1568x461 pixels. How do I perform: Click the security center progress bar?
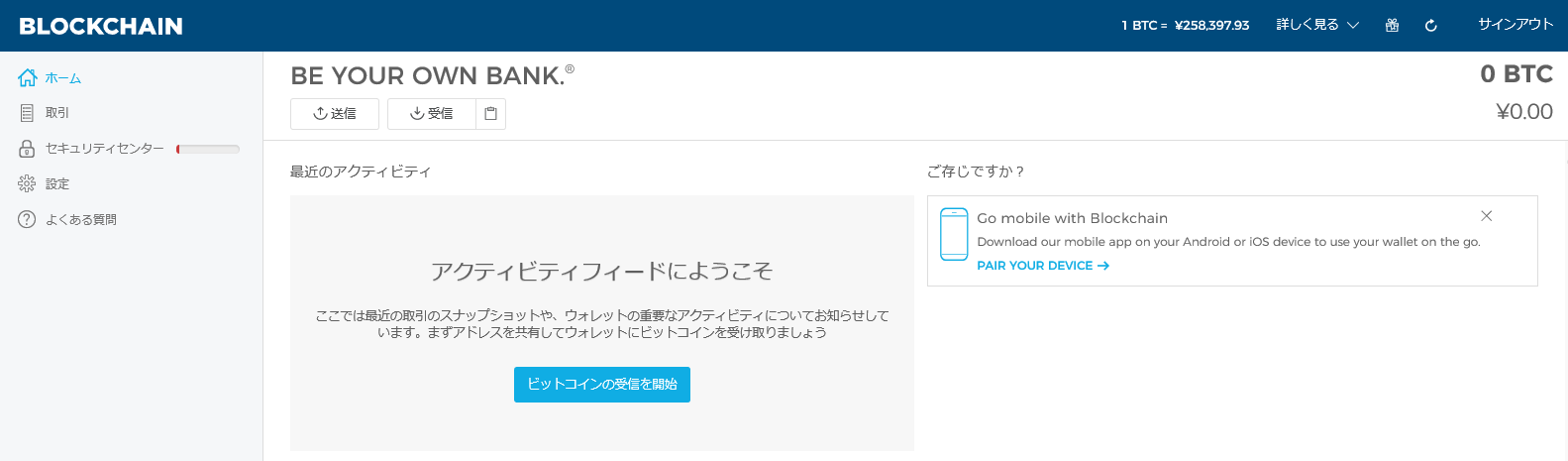(208, 150)
